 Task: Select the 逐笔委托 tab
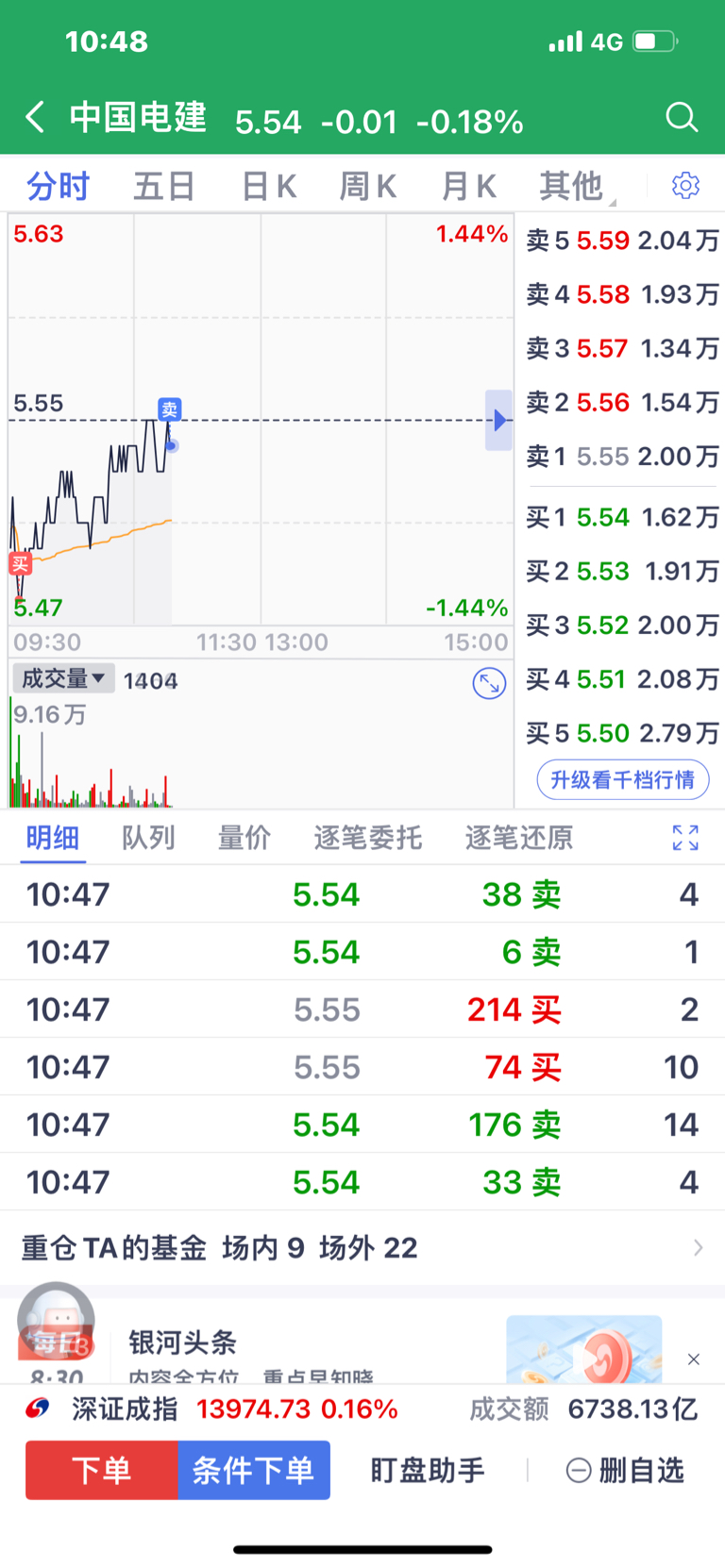368,837
